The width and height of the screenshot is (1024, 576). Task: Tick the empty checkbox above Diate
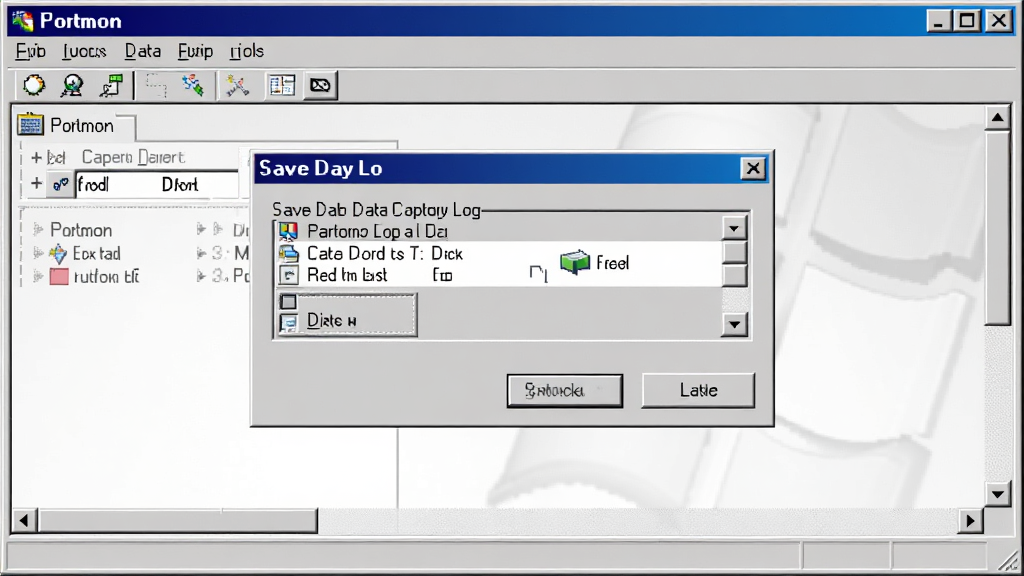coord(288,302)
